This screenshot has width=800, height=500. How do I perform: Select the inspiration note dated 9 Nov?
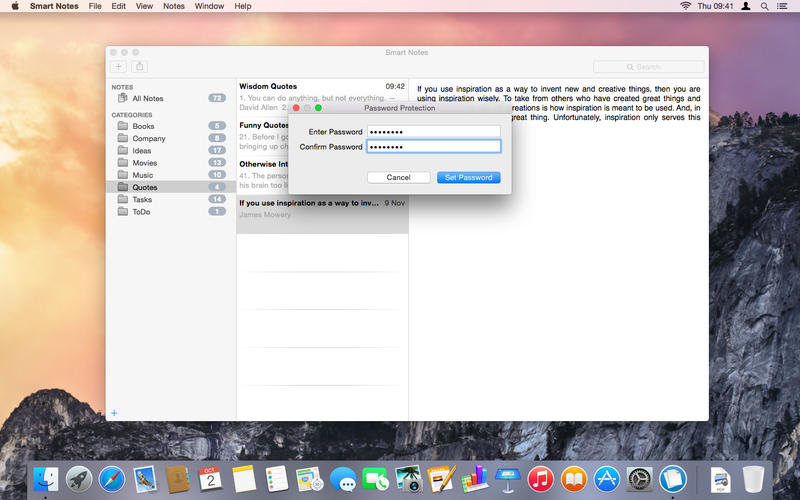click(x=322, y=214)
